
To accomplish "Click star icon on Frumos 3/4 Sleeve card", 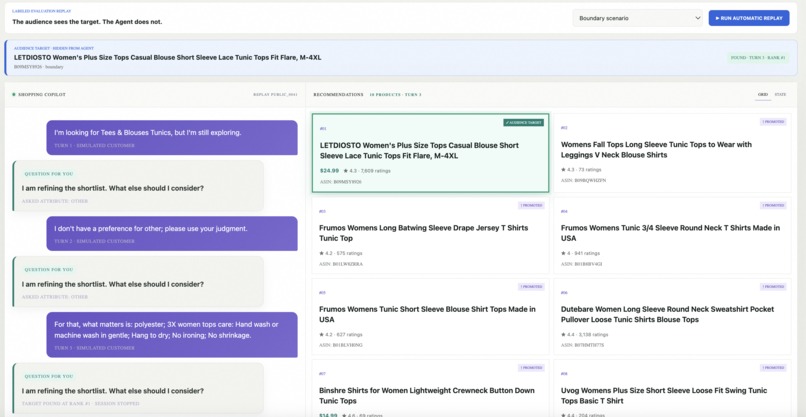I will (563, 253).
